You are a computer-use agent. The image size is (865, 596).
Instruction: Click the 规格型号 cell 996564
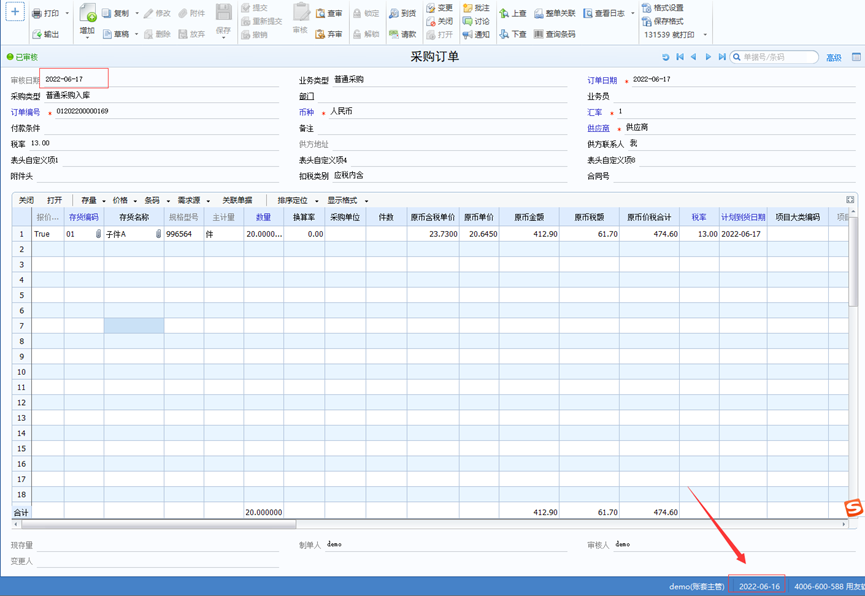click(x=184, y=234)
